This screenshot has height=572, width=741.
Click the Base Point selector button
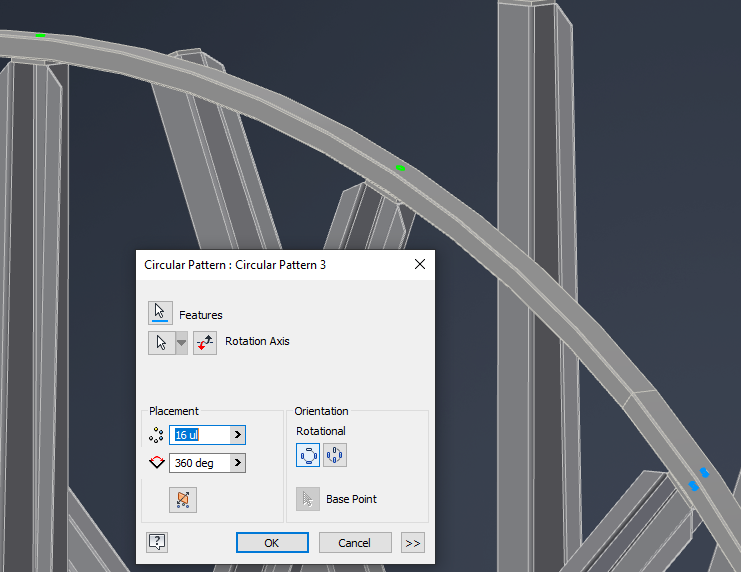(308, 499)
